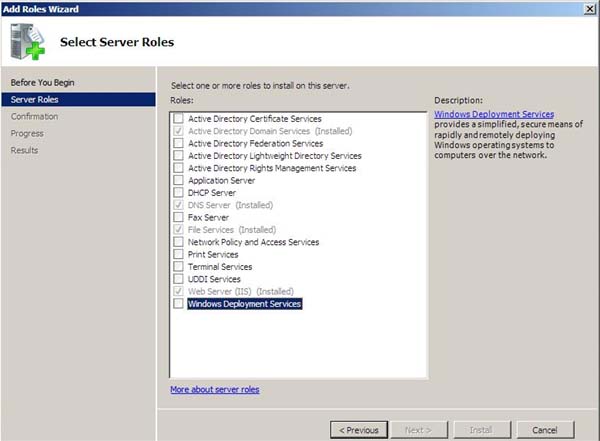Click the server roles wizard icon

[28, 41]
